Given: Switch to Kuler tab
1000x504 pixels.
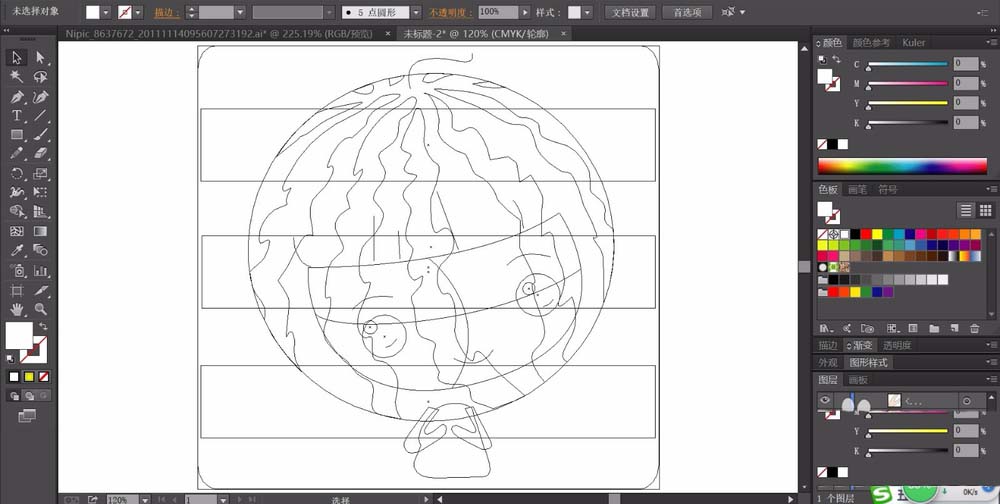Looking at the screenshot, I should (913, 43).
